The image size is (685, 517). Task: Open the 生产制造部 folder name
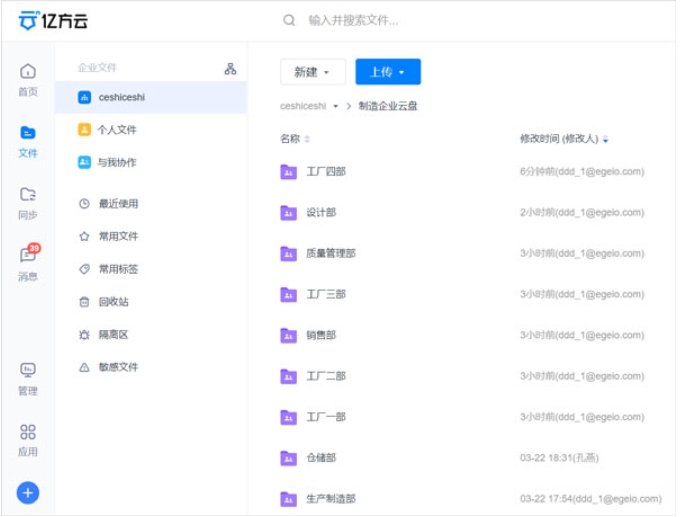click(331, 499)
